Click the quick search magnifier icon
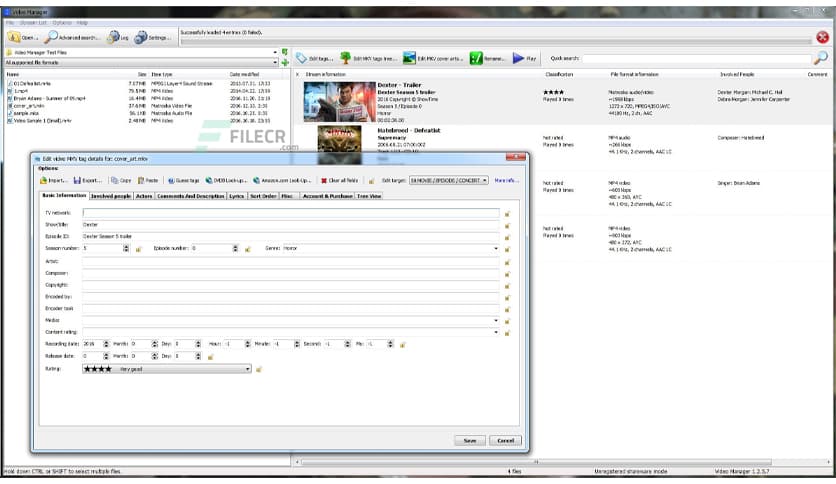This screenshot has width=836, height=484. (821, 58)
